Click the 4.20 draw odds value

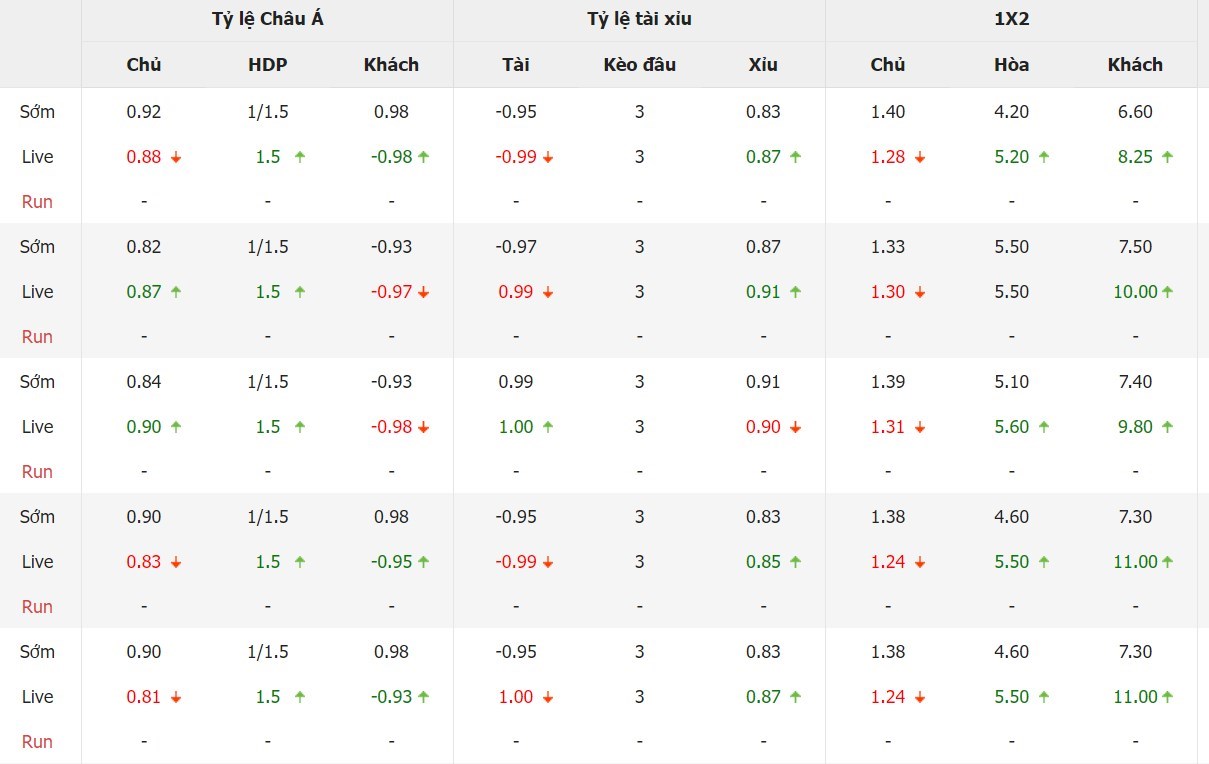coord(1012,112)
